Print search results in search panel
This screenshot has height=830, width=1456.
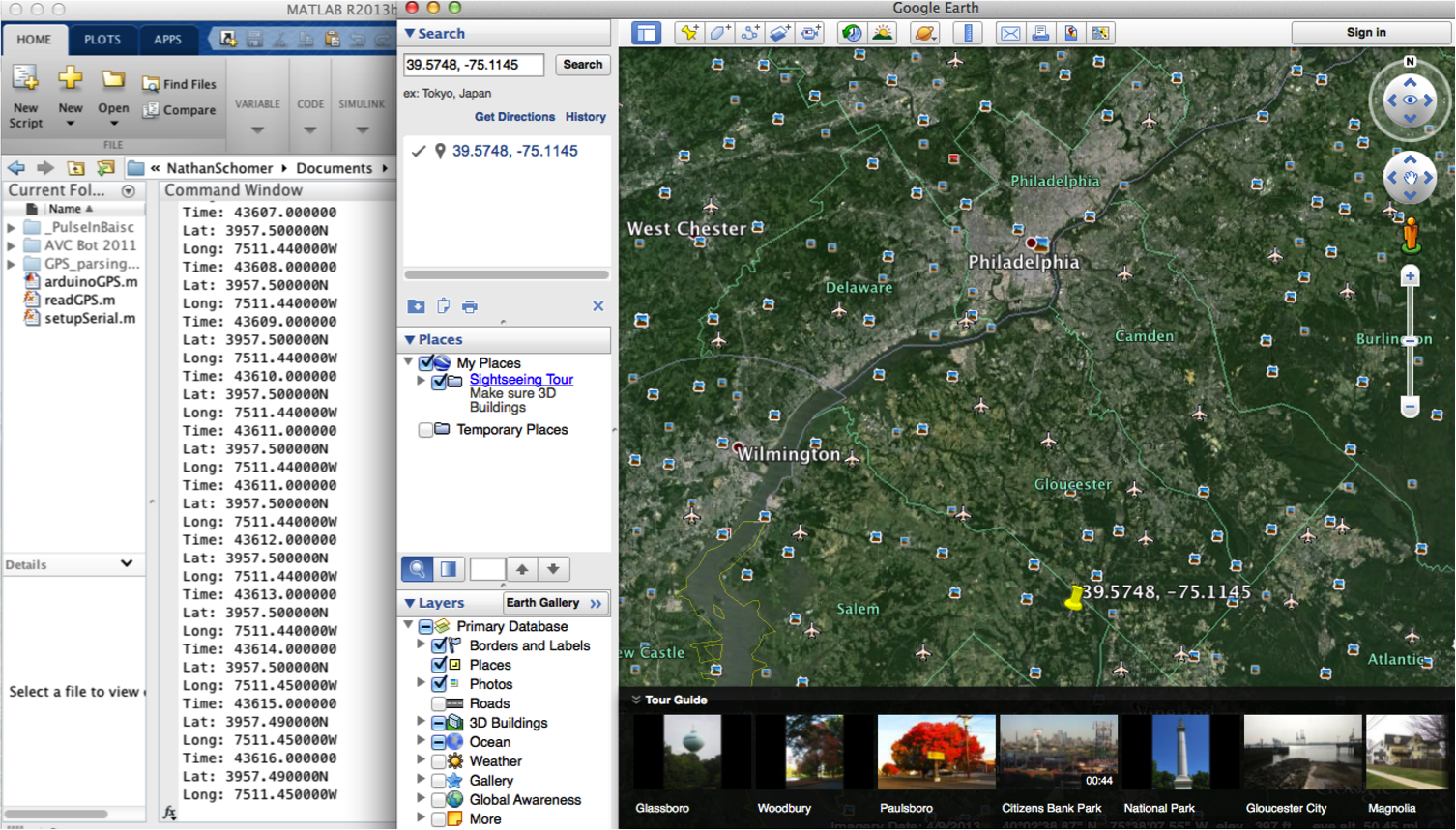click(470, 307)
